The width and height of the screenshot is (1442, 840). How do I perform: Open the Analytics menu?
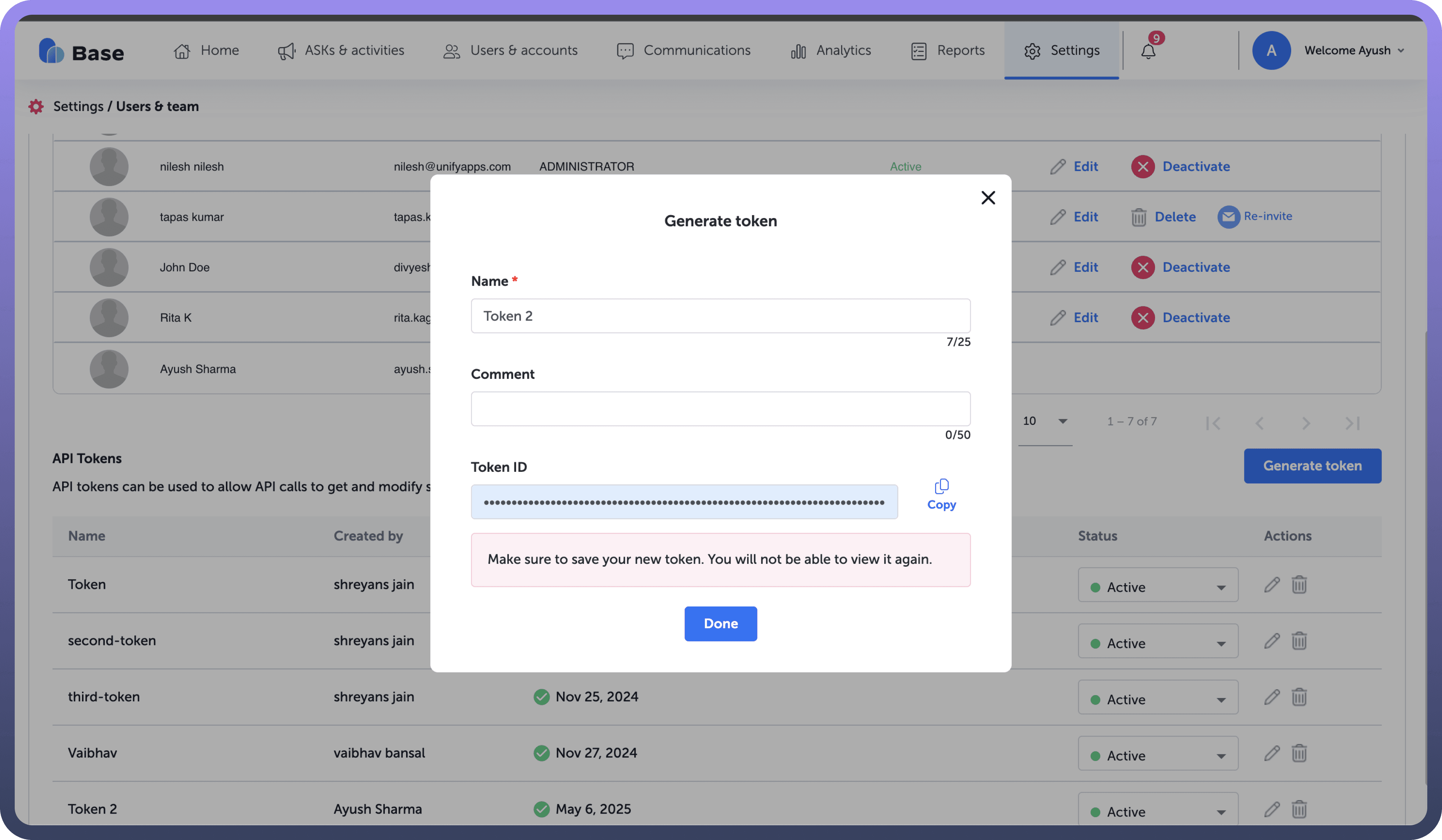coord(831,50)
